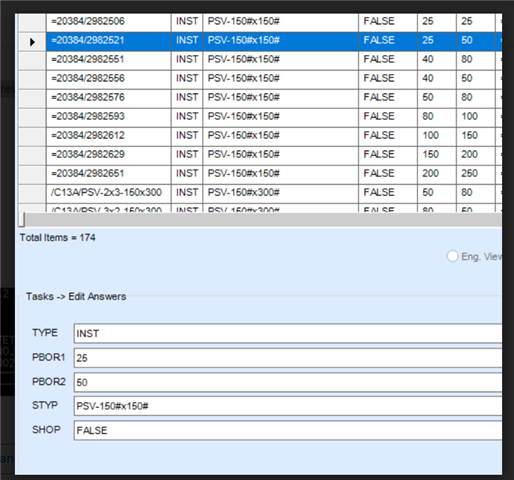This screenshot has height=480, width=514.
Task: Click the PBOR2 field with value 50
Action: pos(288,382)
